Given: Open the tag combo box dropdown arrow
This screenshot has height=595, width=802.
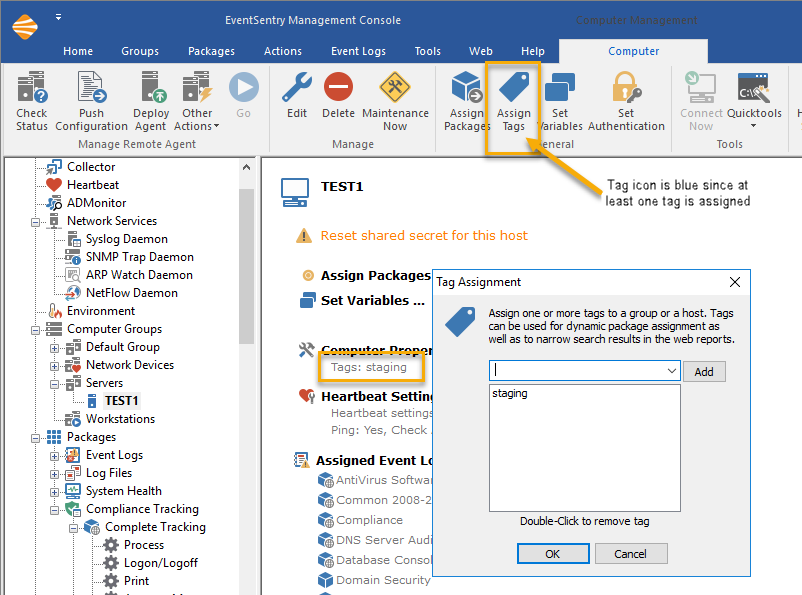Looking at the screenshot, I should point(672,370).
